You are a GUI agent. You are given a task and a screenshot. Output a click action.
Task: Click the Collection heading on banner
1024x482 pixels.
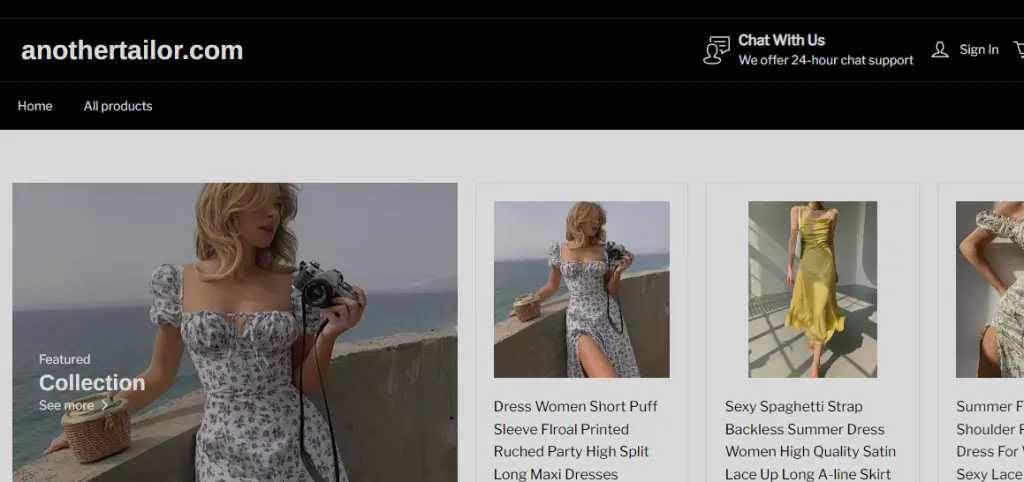pyautogui.click(x=92, y=383)
